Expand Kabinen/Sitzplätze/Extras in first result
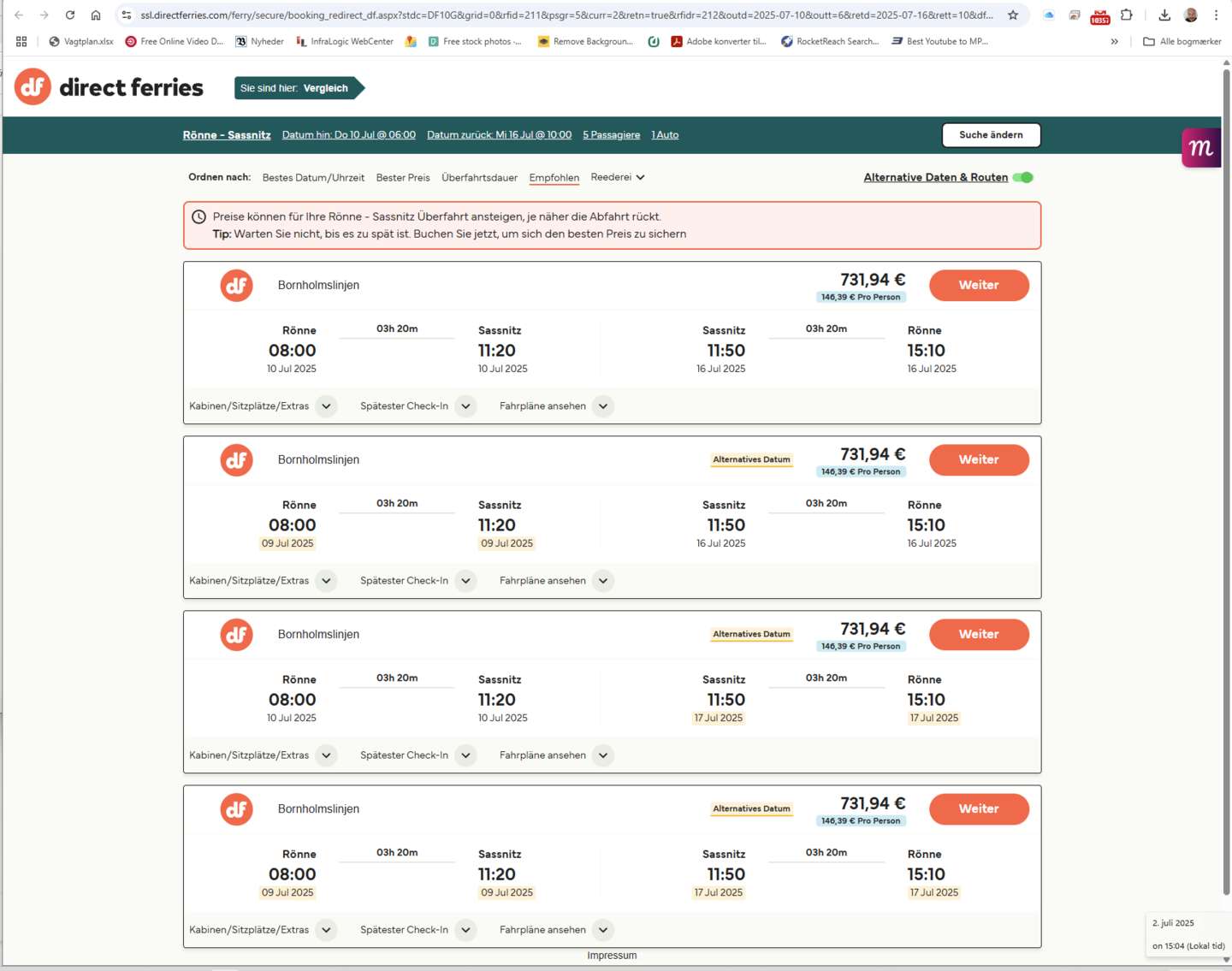1232x971 pixels. (326, 406)
